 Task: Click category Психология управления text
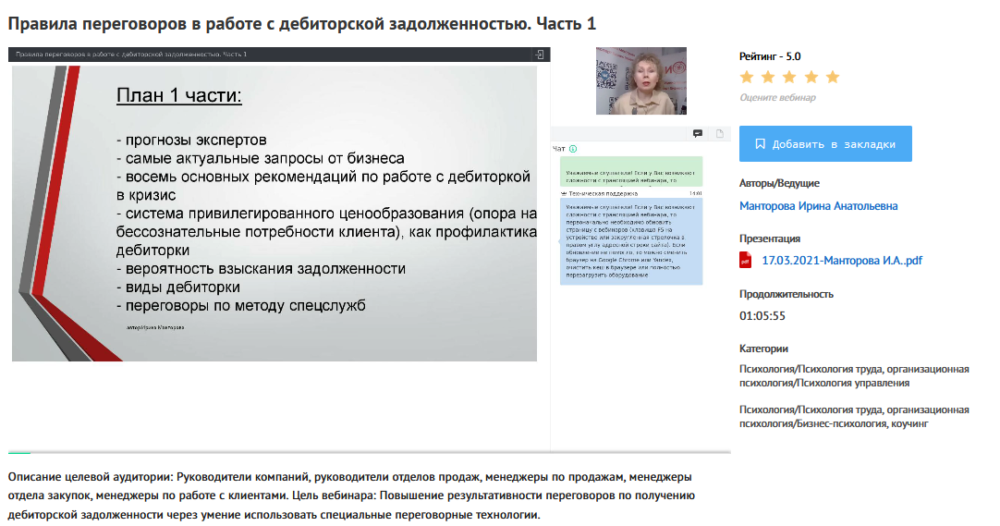pyautogui.click(x=855, y=383)
